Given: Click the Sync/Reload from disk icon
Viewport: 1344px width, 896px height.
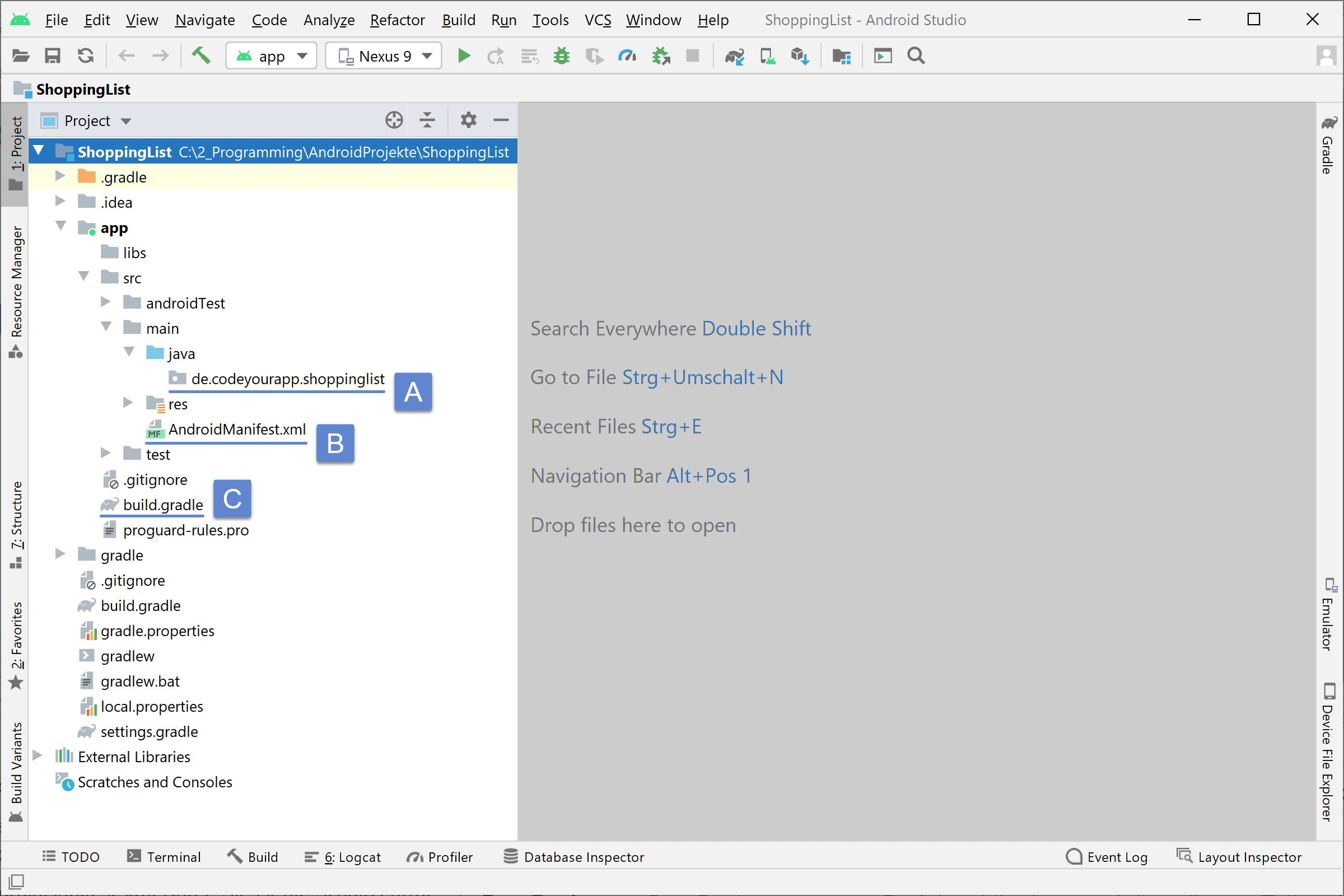Looking at the screenshot, I should click(x=86, y=56).
